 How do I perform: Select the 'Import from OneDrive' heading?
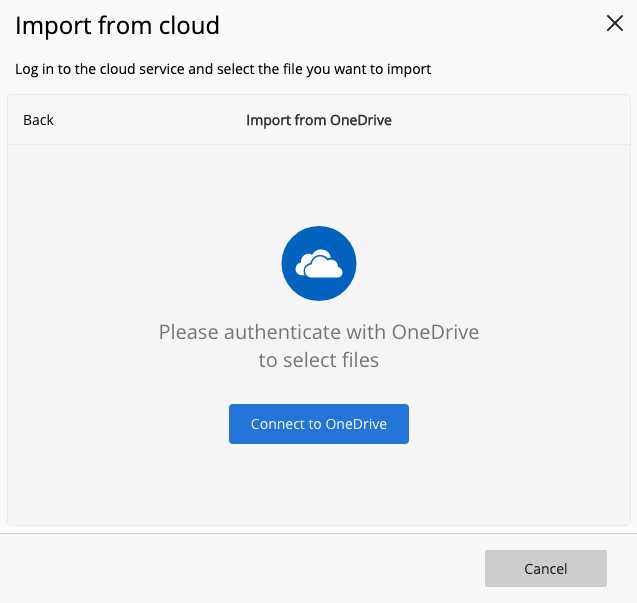click(319, 120)
